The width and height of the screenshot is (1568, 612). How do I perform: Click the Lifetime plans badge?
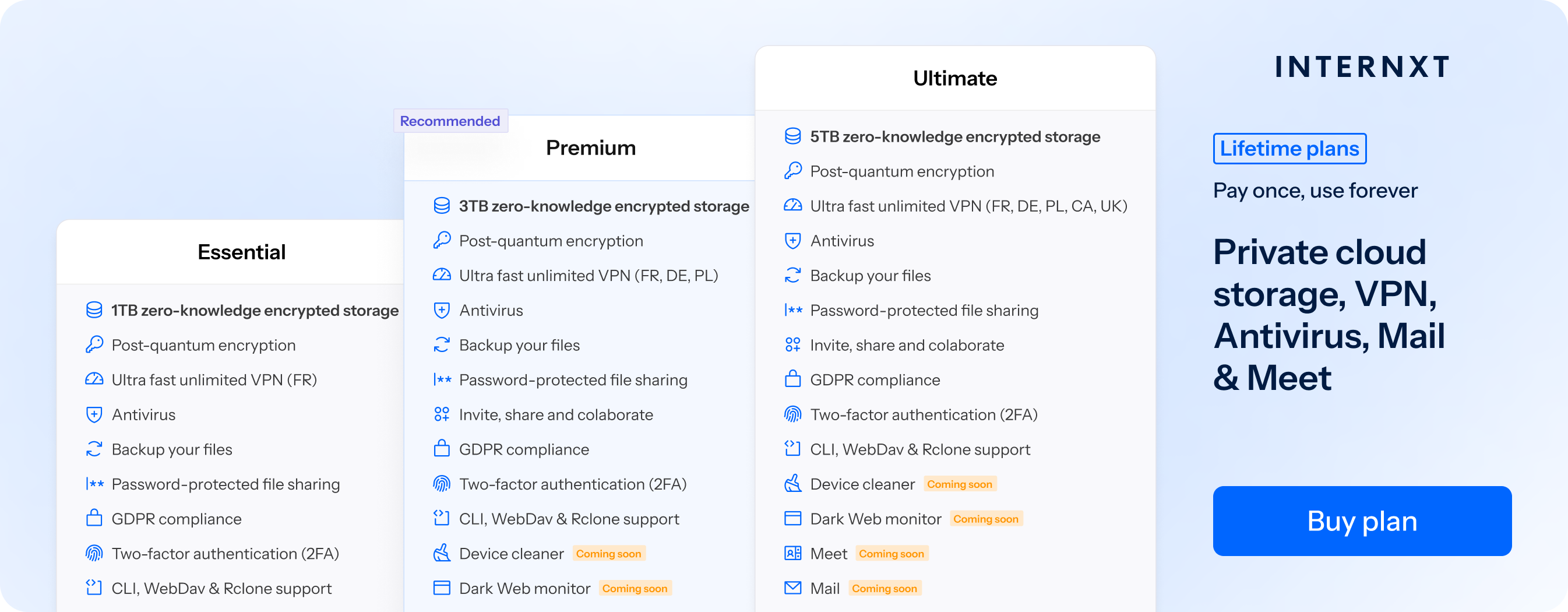pyautogui.click(x=1289, y=148)
